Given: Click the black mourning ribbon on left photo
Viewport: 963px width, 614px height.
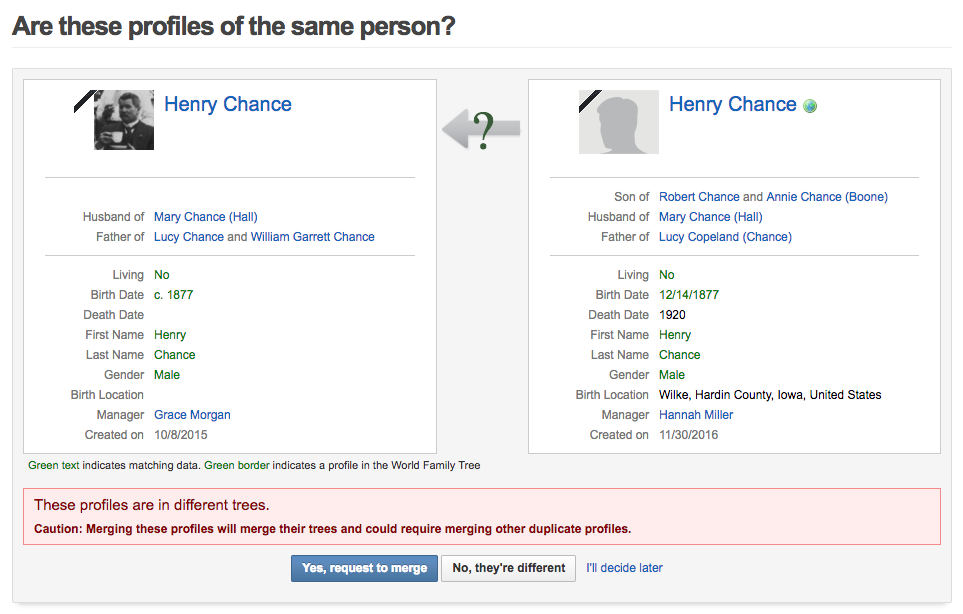Looking at the screenshot, I should coord(84,101).
